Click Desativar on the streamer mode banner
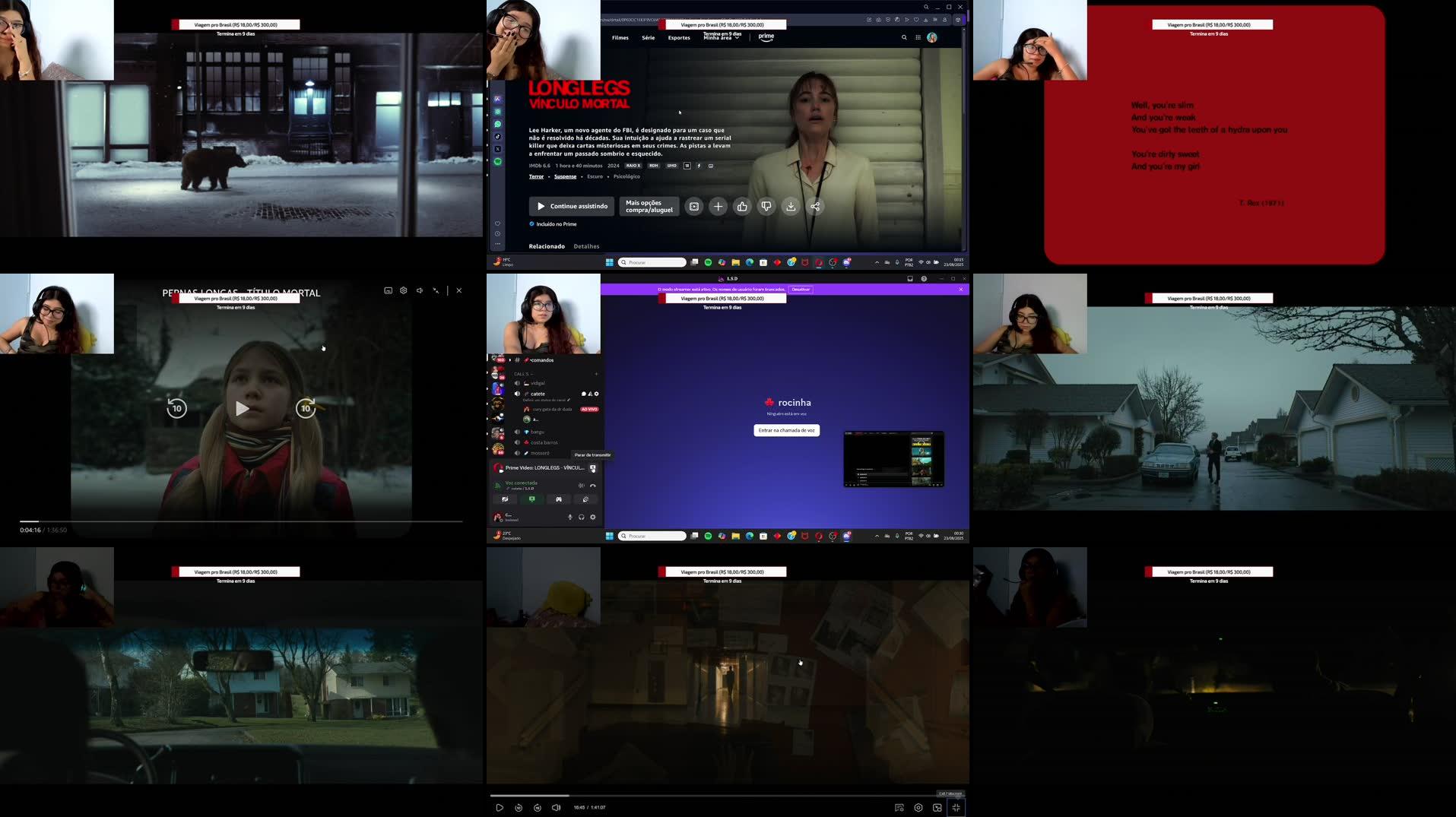 pos(801,290)
